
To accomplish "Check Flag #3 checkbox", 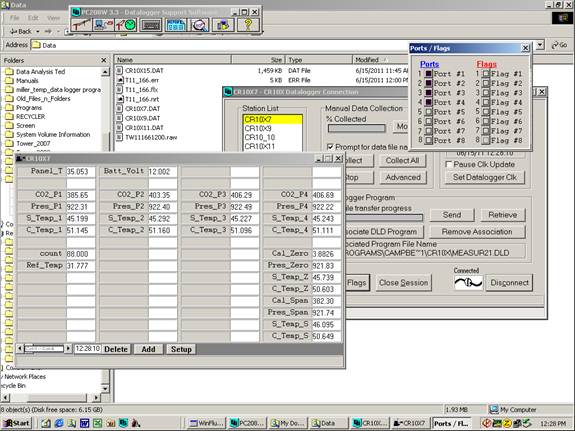I will click(486, 93).
